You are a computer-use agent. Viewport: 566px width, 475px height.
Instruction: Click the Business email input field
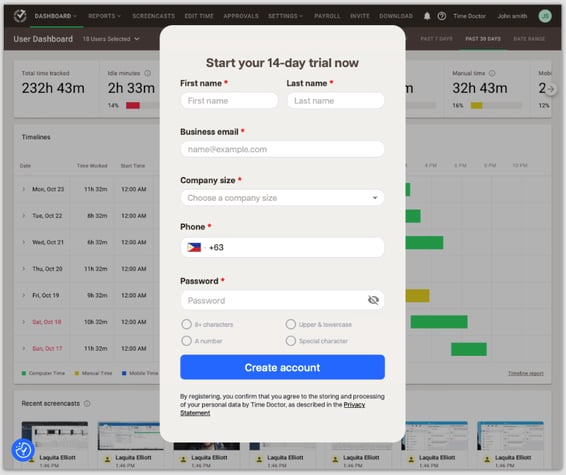click(282, 149)
